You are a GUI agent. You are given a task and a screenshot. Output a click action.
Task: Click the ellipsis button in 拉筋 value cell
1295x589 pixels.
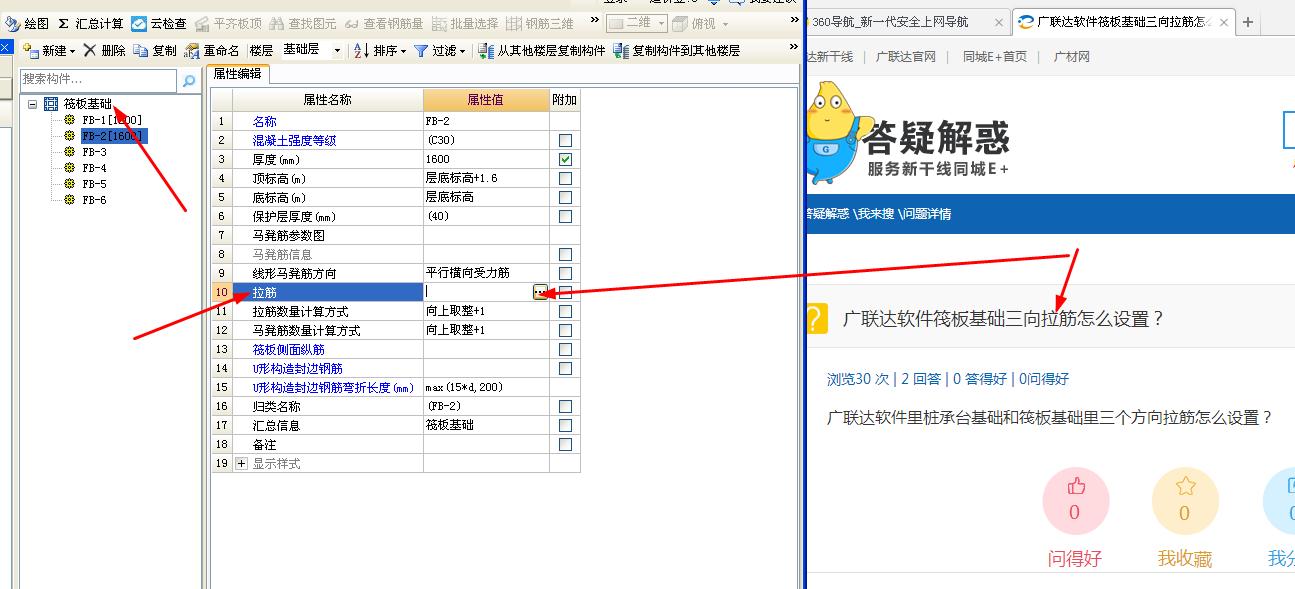540,292
